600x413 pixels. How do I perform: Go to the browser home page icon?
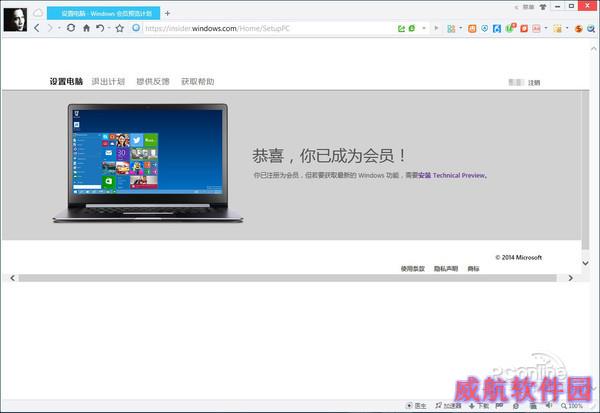coord(86,28)
